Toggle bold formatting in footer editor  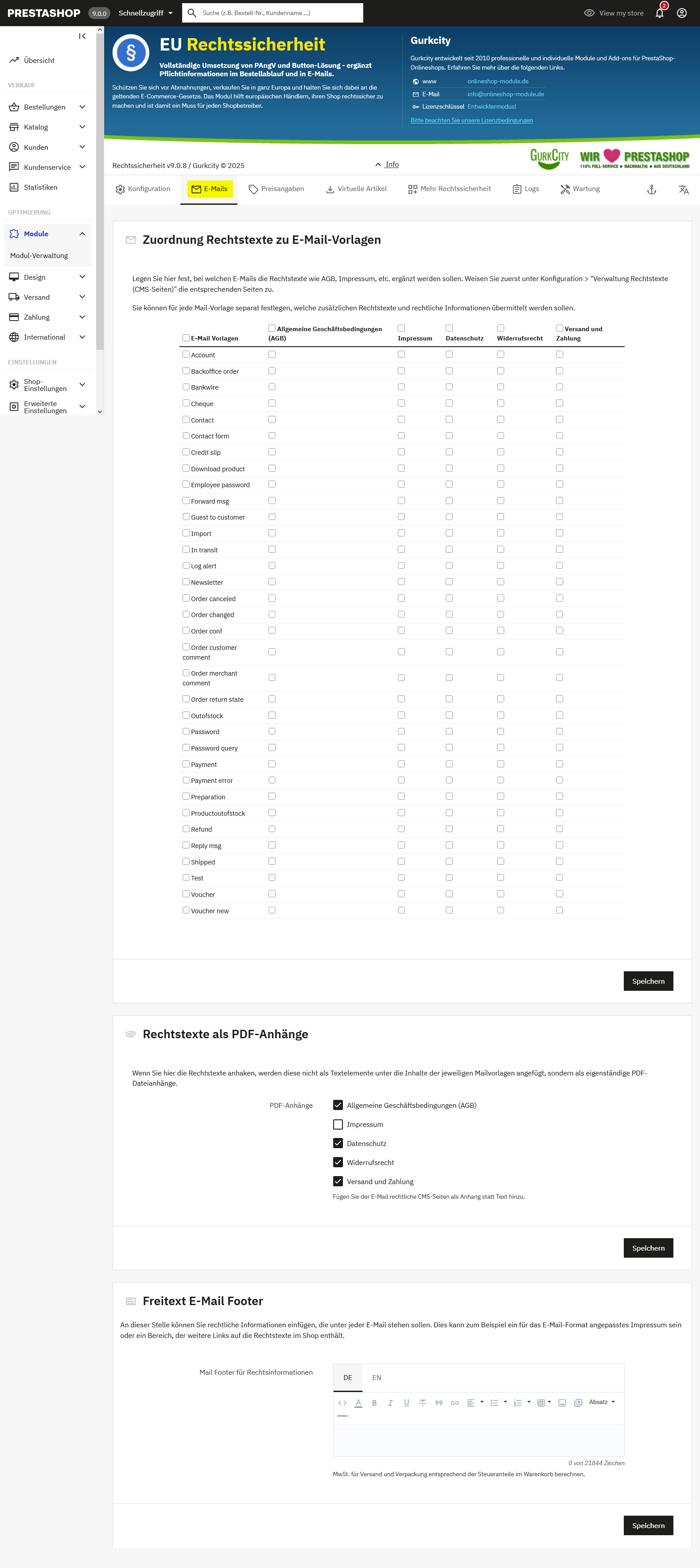(x=374, y=1403)
